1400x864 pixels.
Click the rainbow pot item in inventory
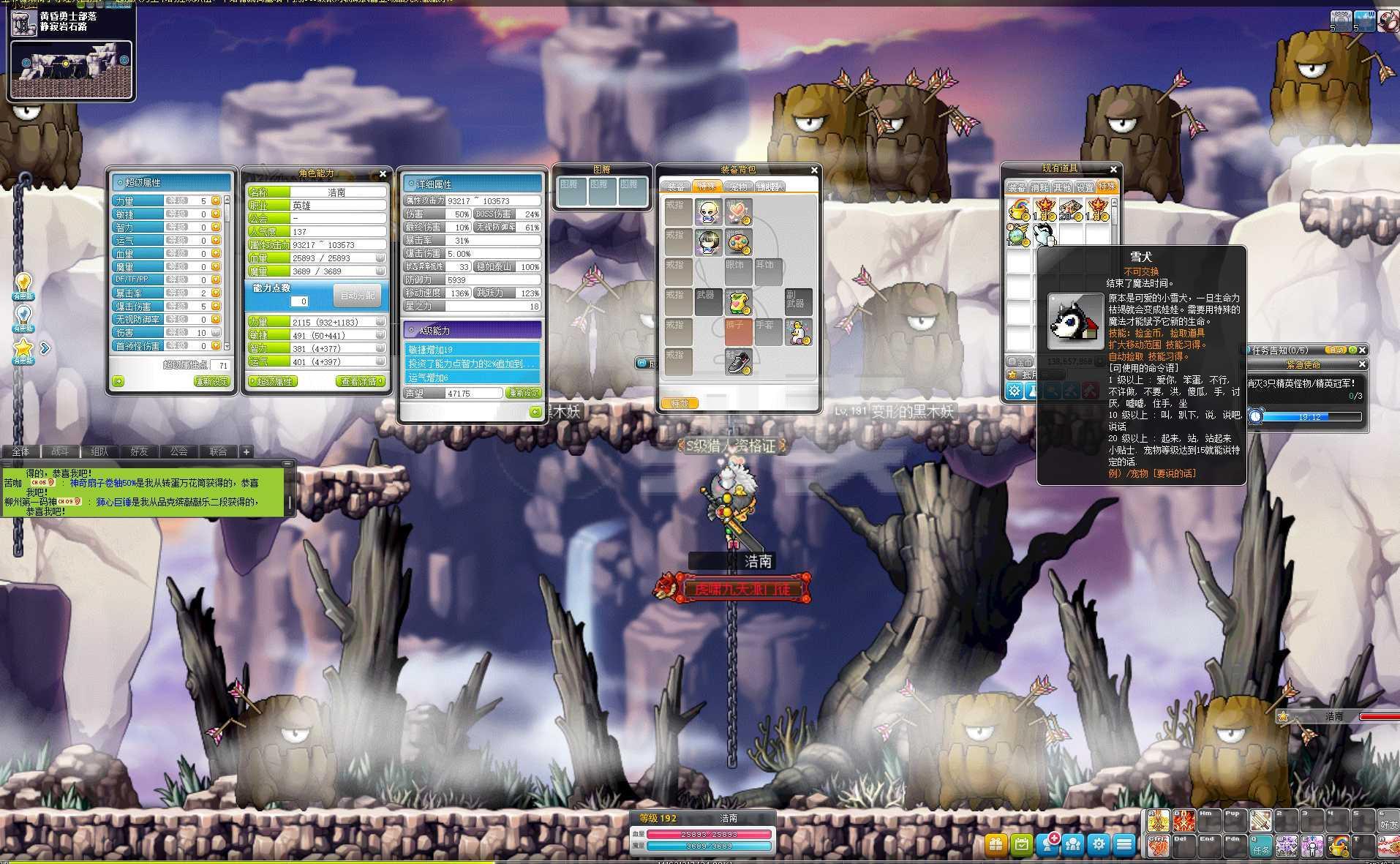click(1018, 211)
